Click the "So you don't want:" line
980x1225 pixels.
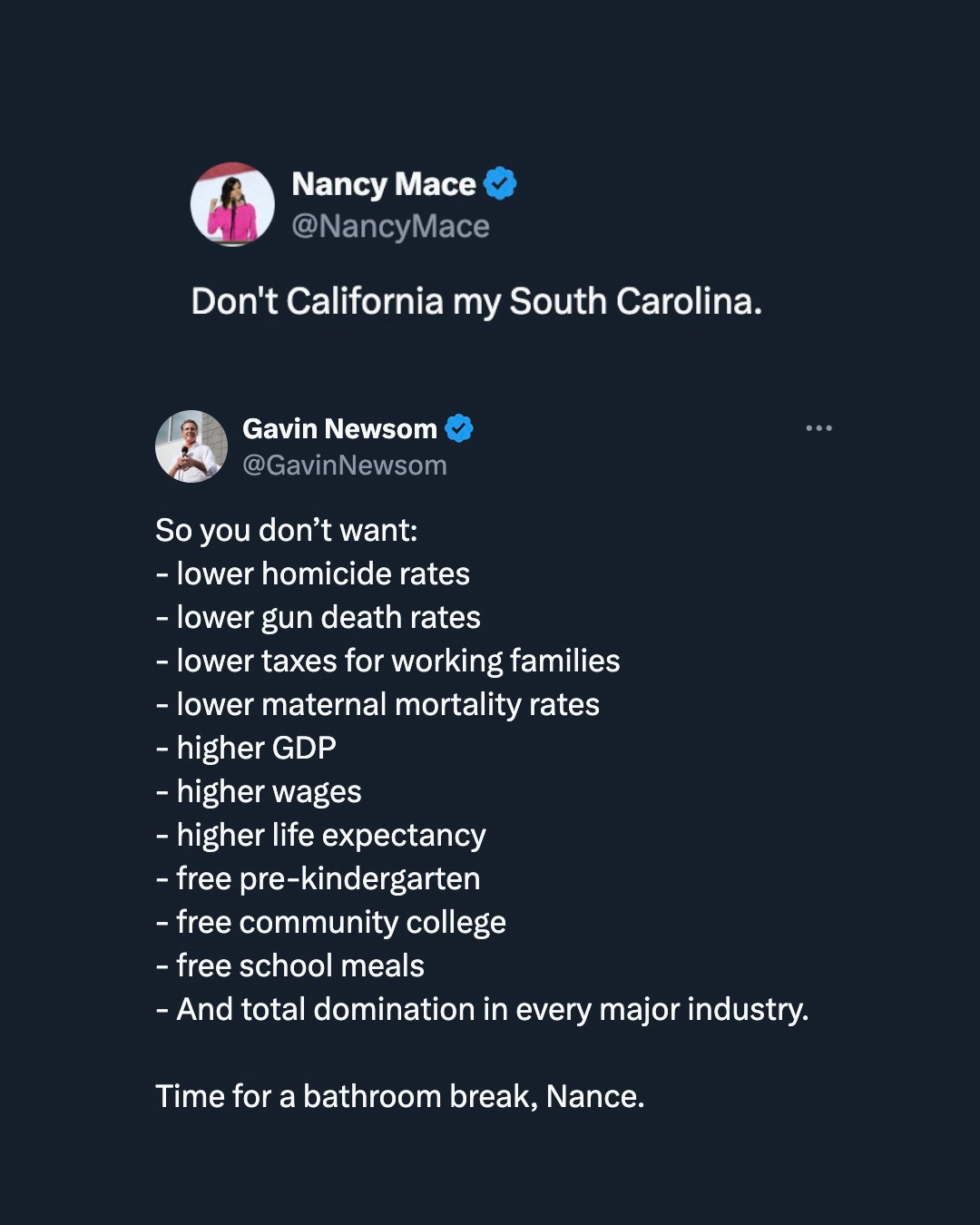tap(286, 530)
